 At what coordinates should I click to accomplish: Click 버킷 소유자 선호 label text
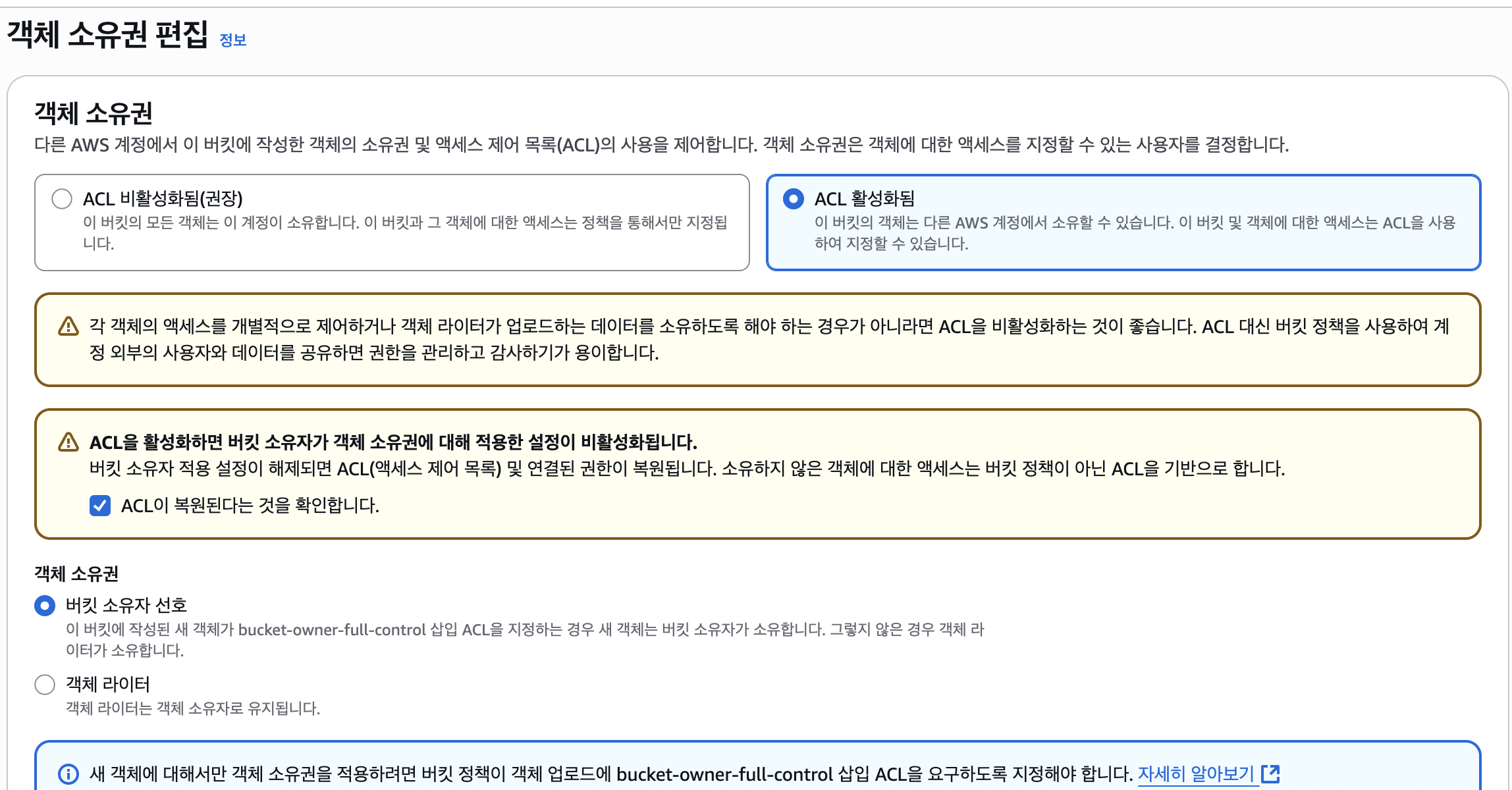pyautogui.click(x=126, y=606)
